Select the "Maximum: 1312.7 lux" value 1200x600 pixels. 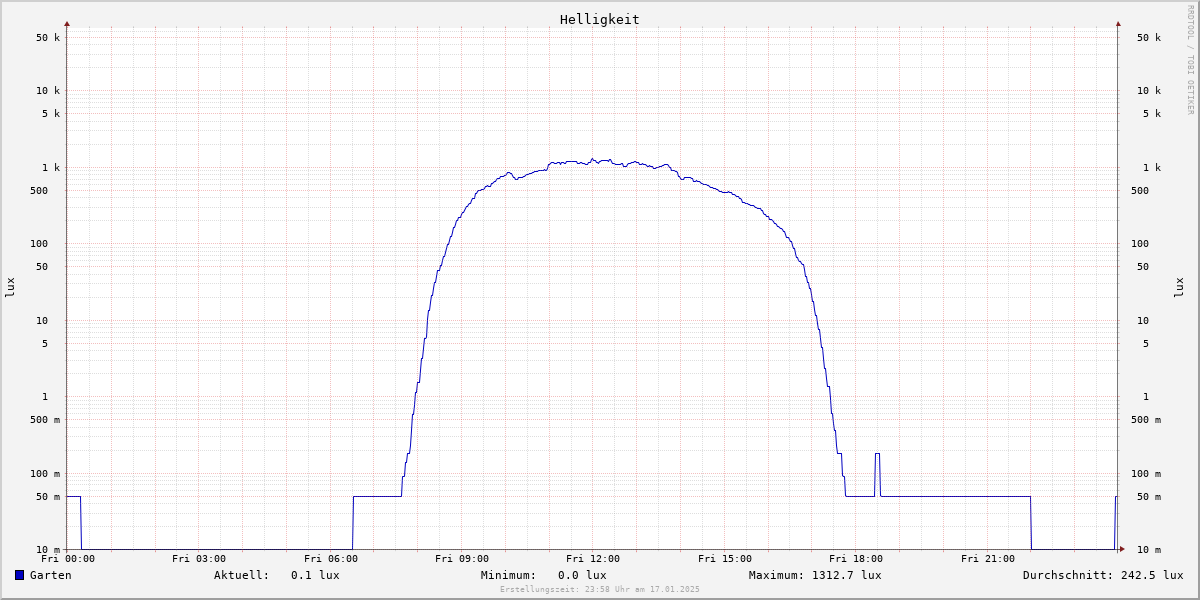tap(815, 575)
